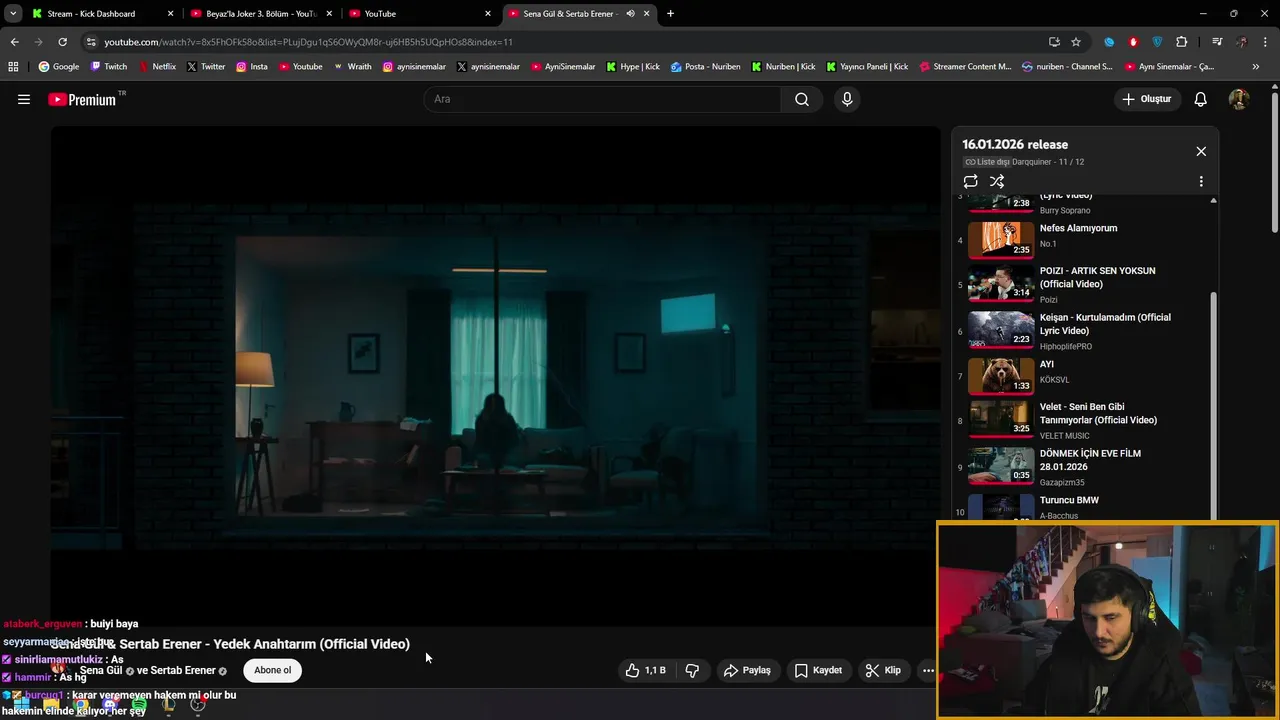Open a new browser tab

[670, 14]
